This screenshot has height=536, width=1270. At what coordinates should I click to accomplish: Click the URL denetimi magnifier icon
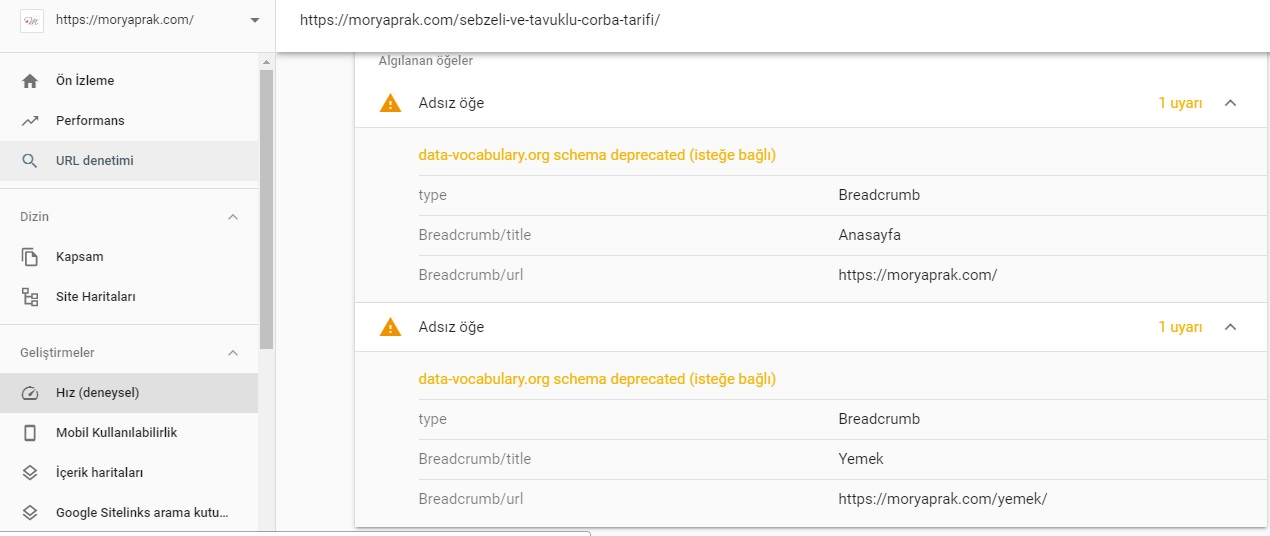point(30,161)
